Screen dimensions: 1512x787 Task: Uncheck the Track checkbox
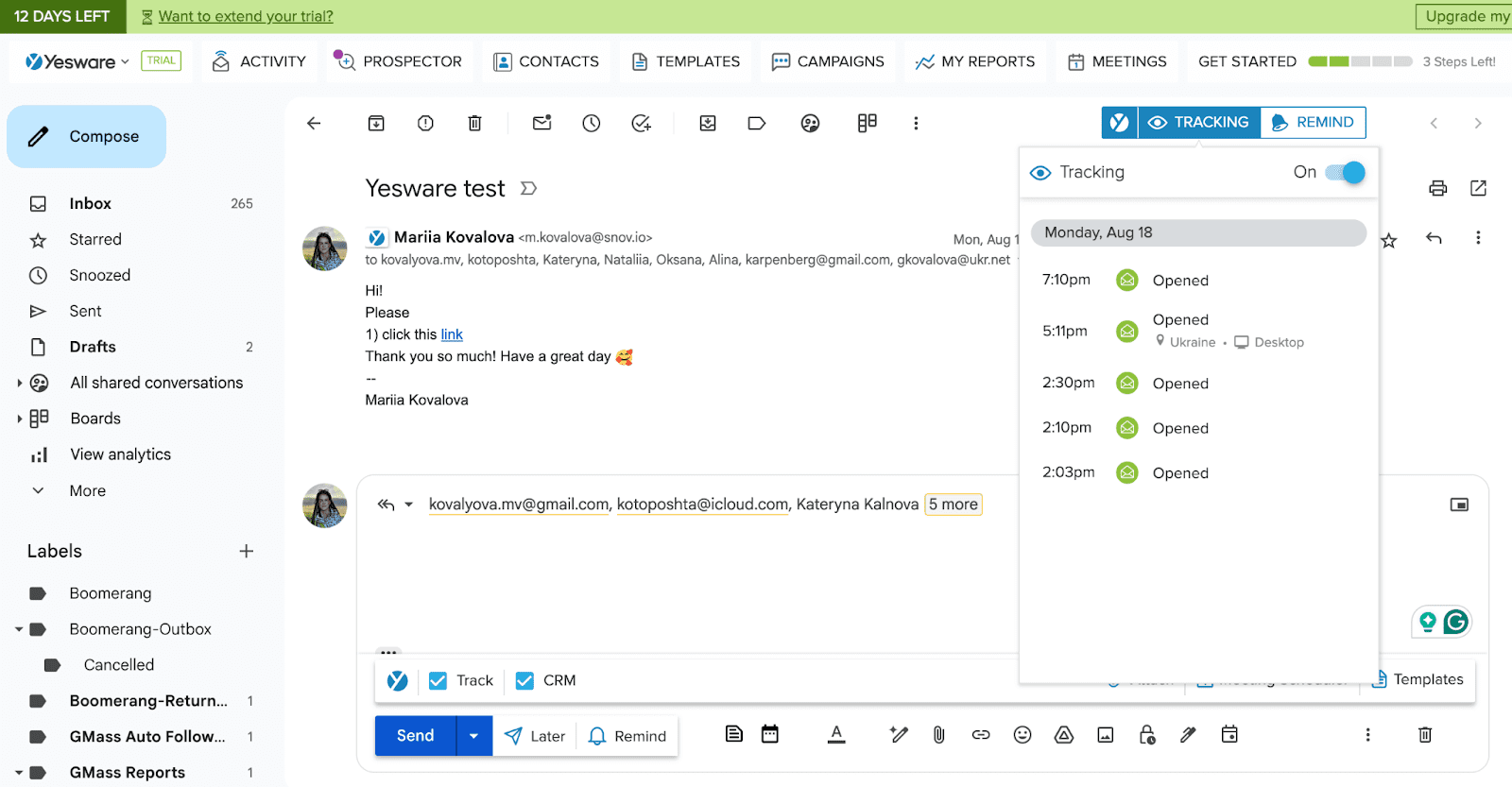pos(438,680)
